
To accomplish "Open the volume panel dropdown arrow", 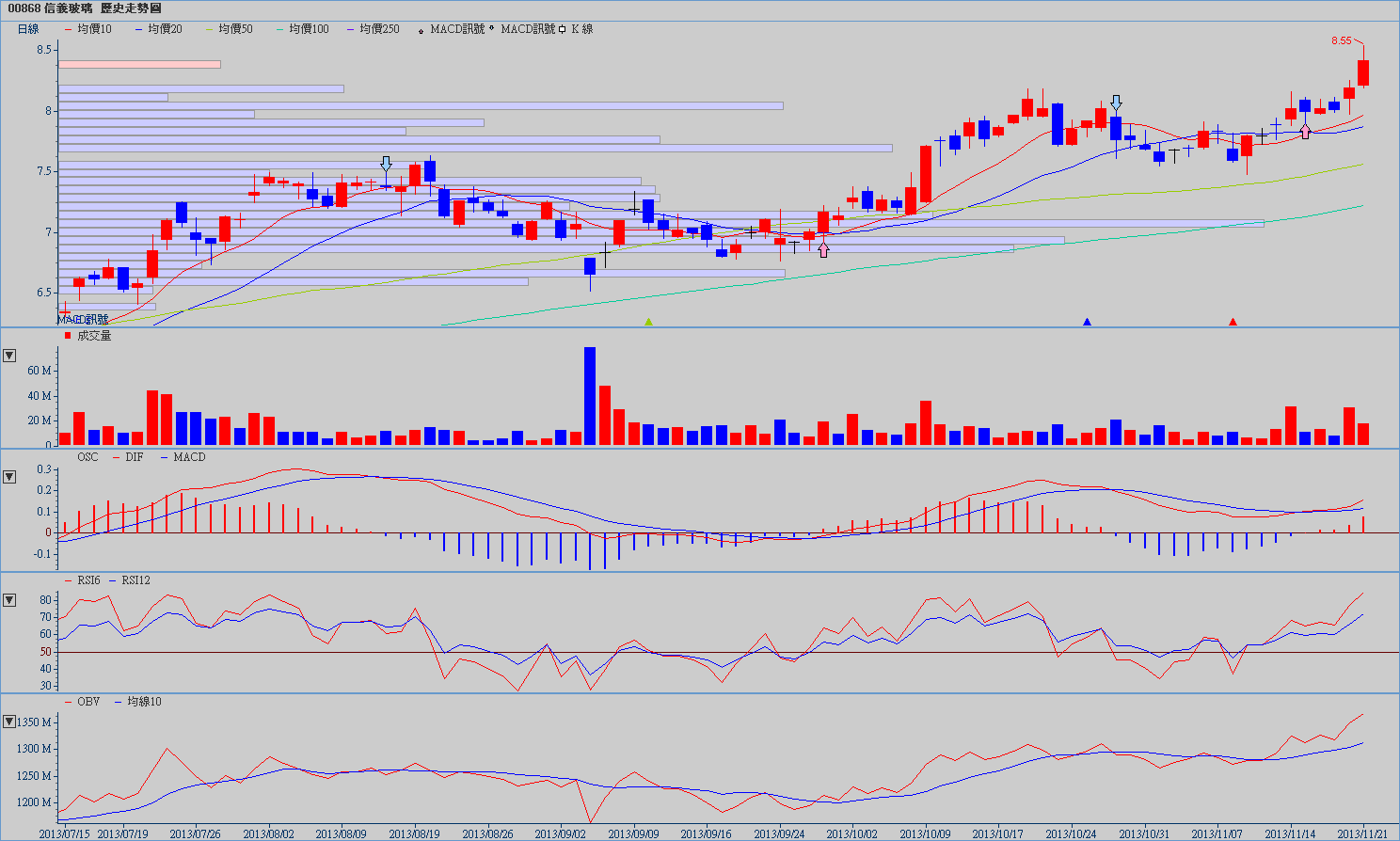I will click(9, 356).
